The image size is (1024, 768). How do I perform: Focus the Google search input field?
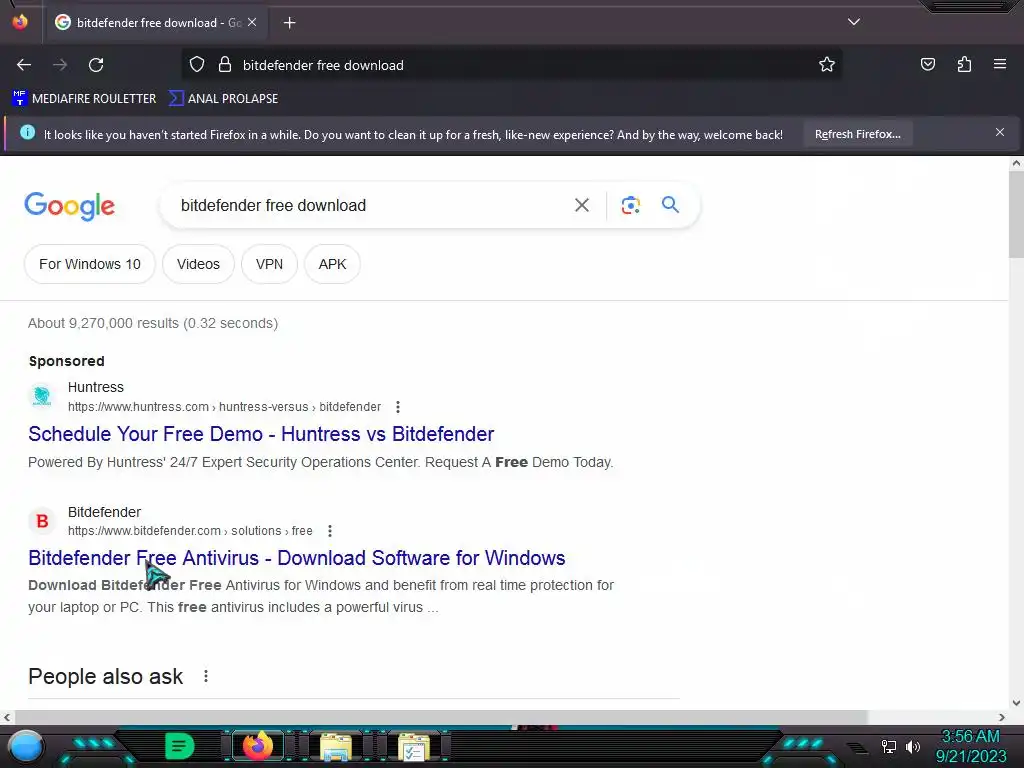coord(366,205)
